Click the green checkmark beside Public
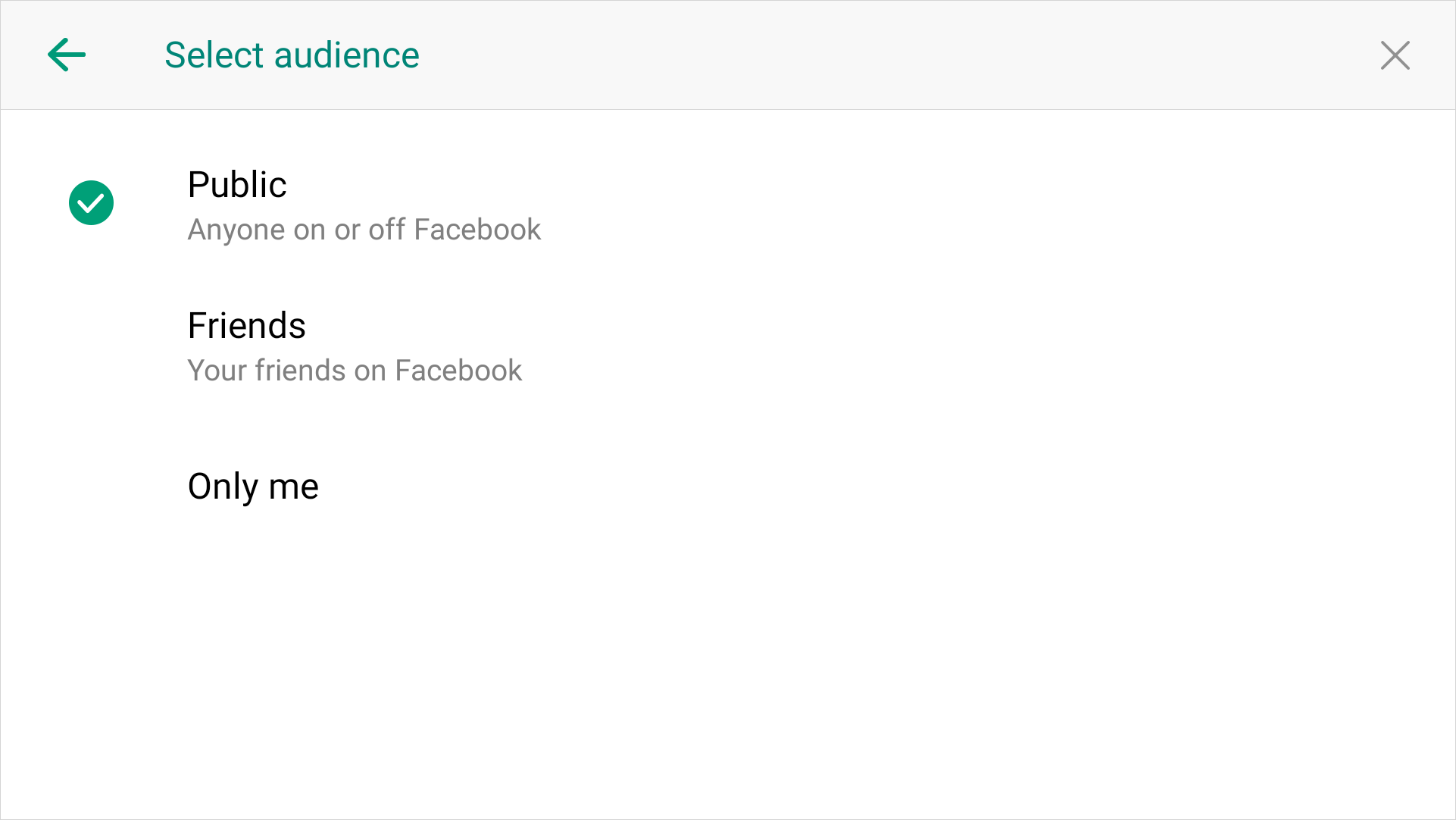Screen dimensions: 1456x820 (x=91, y=203)
